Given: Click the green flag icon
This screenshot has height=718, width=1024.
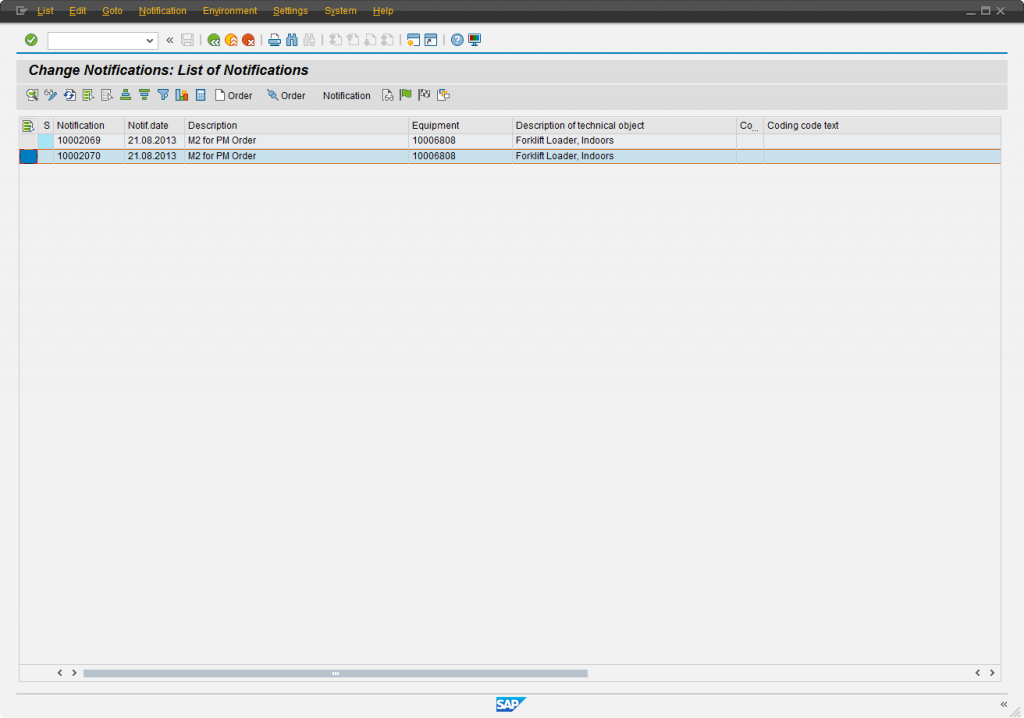Looking at the screenshot, I should 406,95.
